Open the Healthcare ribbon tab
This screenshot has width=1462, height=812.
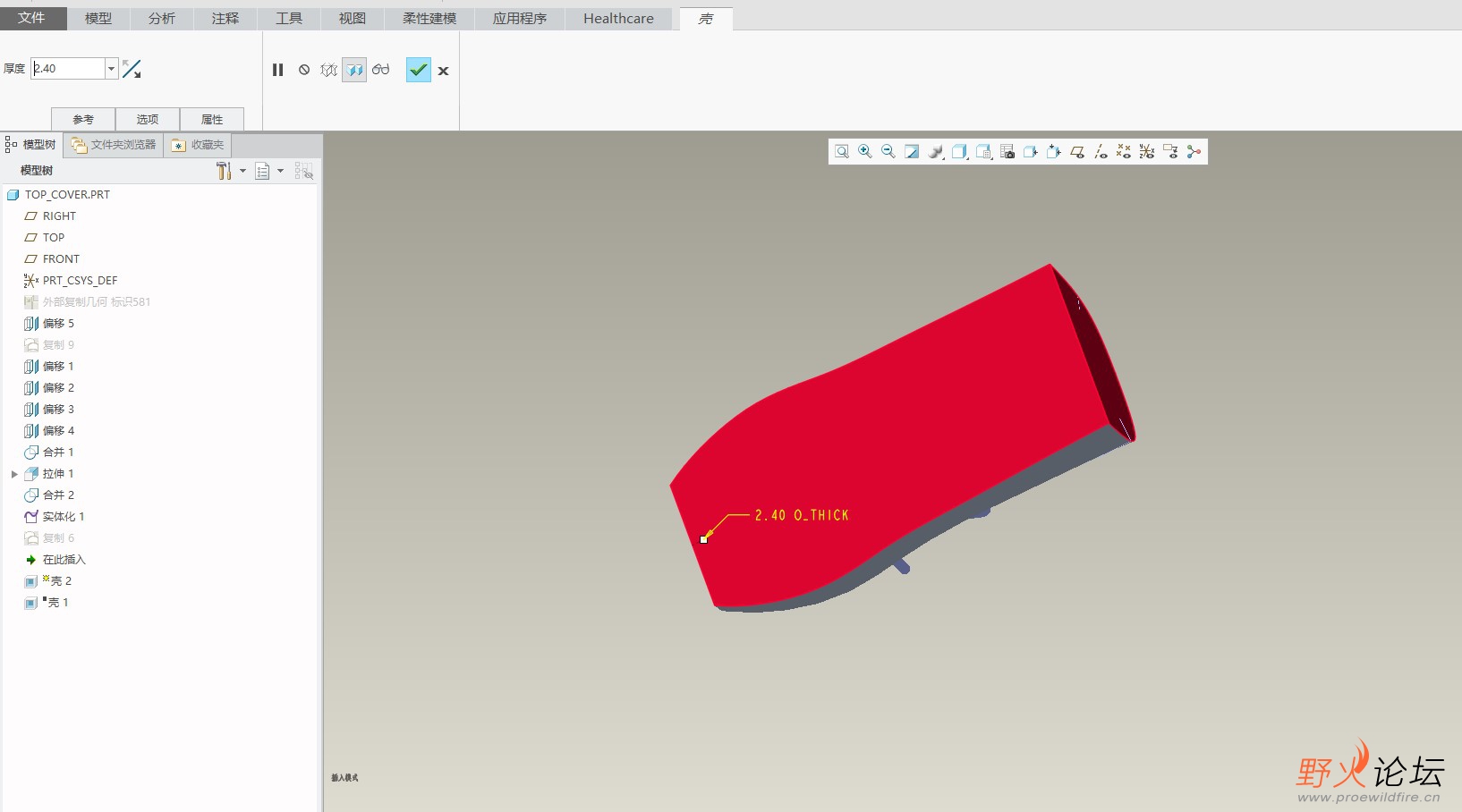(x=618, y=19)
